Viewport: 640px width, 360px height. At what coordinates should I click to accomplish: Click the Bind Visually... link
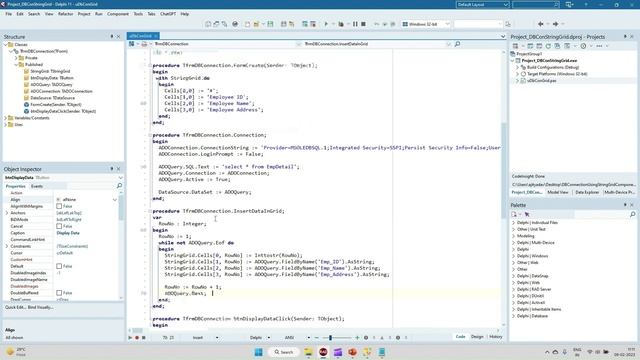[41, 307]
